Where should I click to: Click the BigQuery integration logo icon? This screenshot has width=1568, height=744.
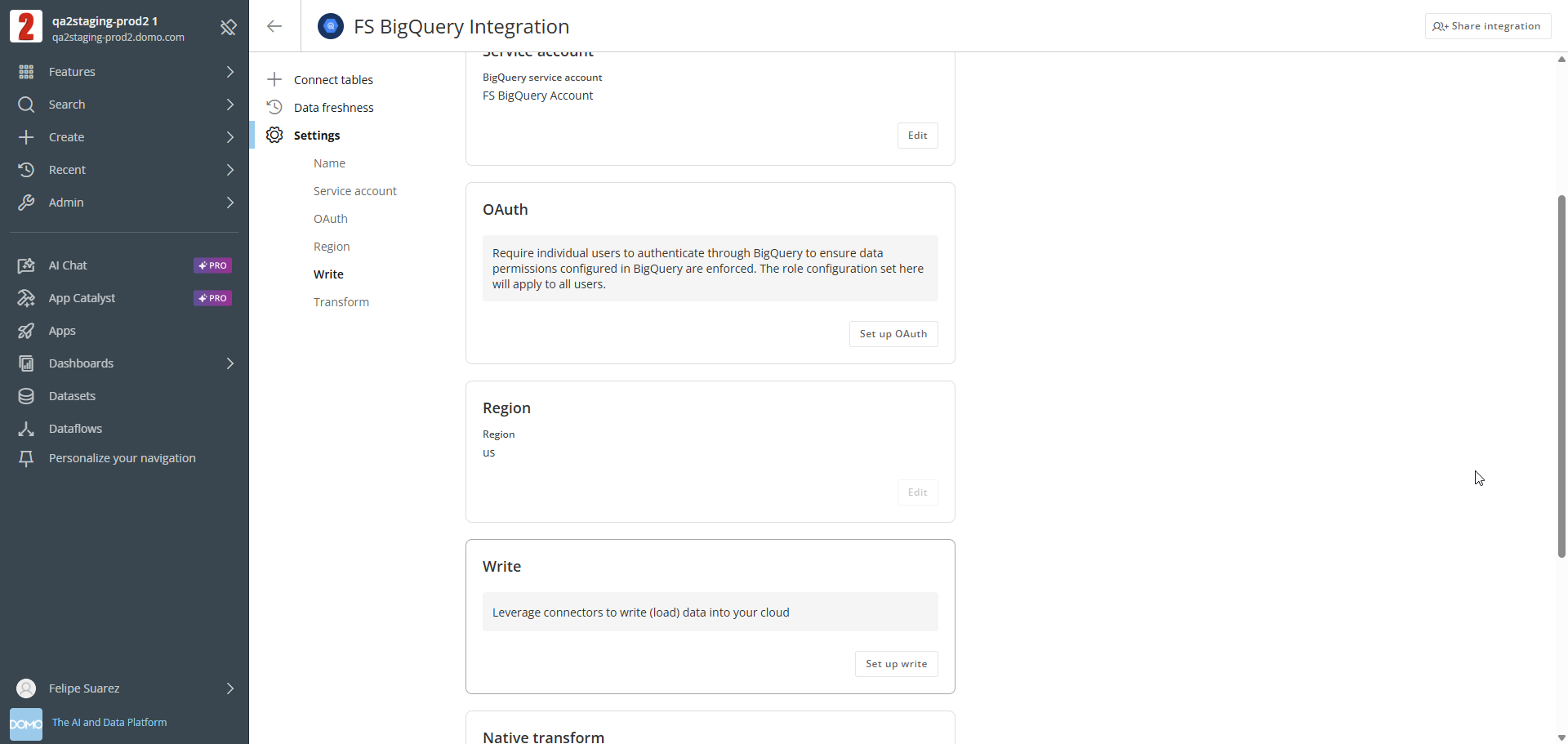[331, 26]
